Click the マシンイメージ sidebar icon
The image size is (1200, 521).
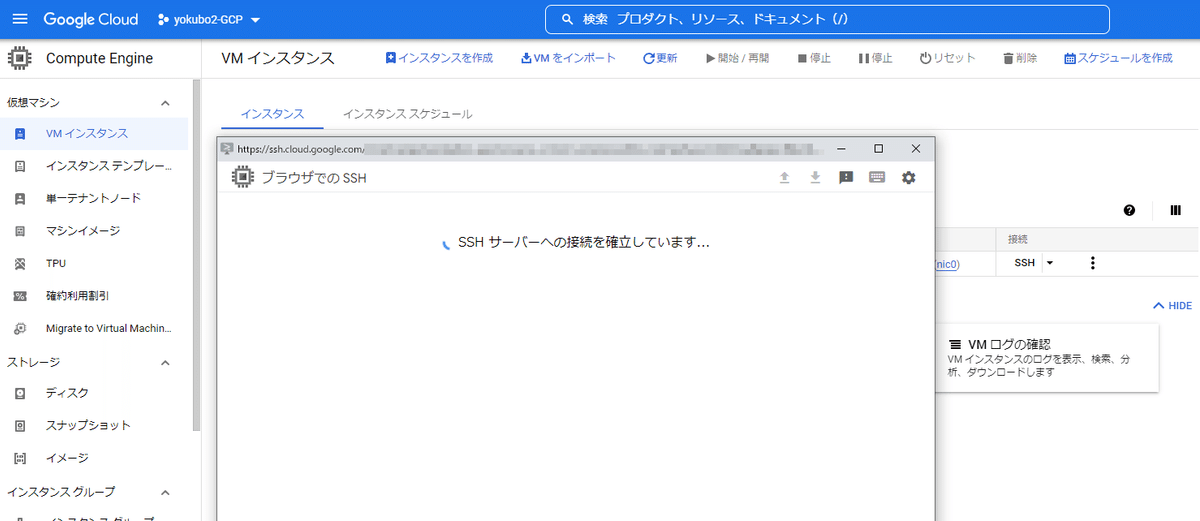coord(20,231)
